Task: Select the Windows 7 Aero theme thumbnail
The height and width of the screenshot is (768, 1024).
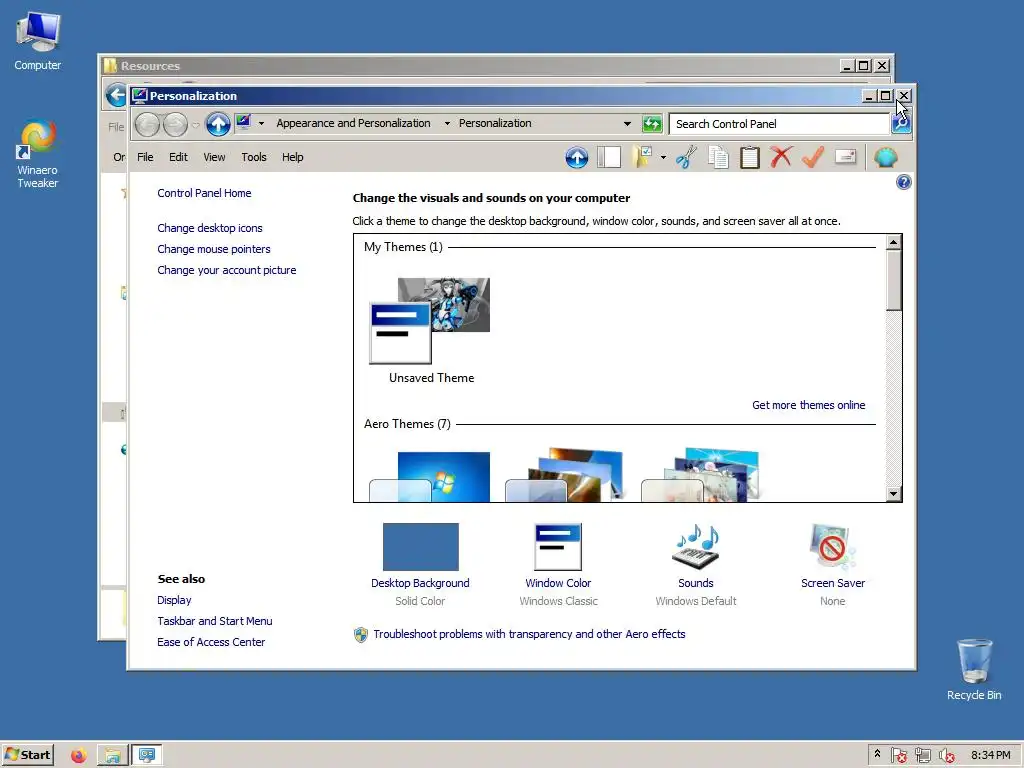Action: 430,476
